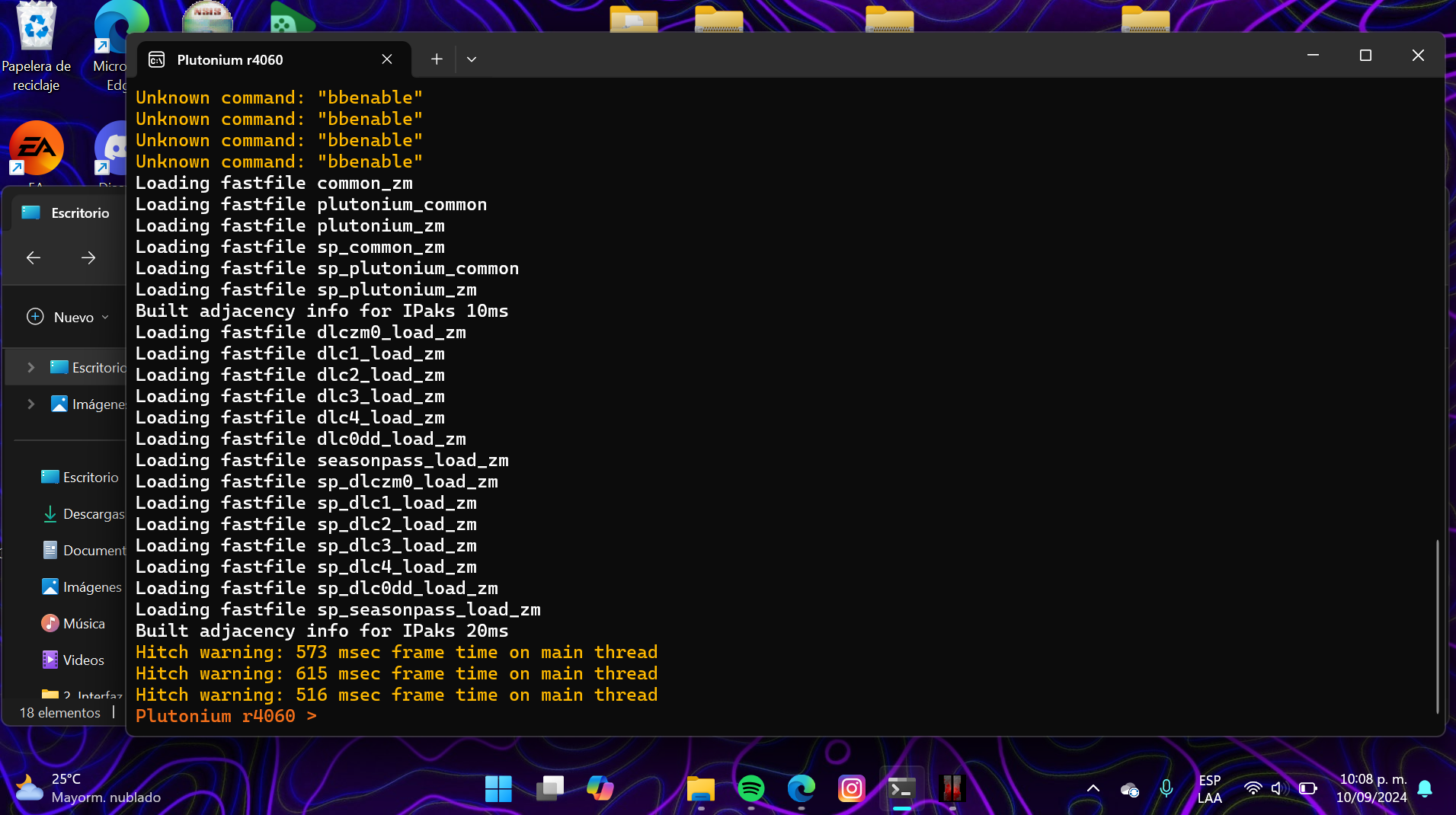Click the 18 elementos status text

coord(60,714)
